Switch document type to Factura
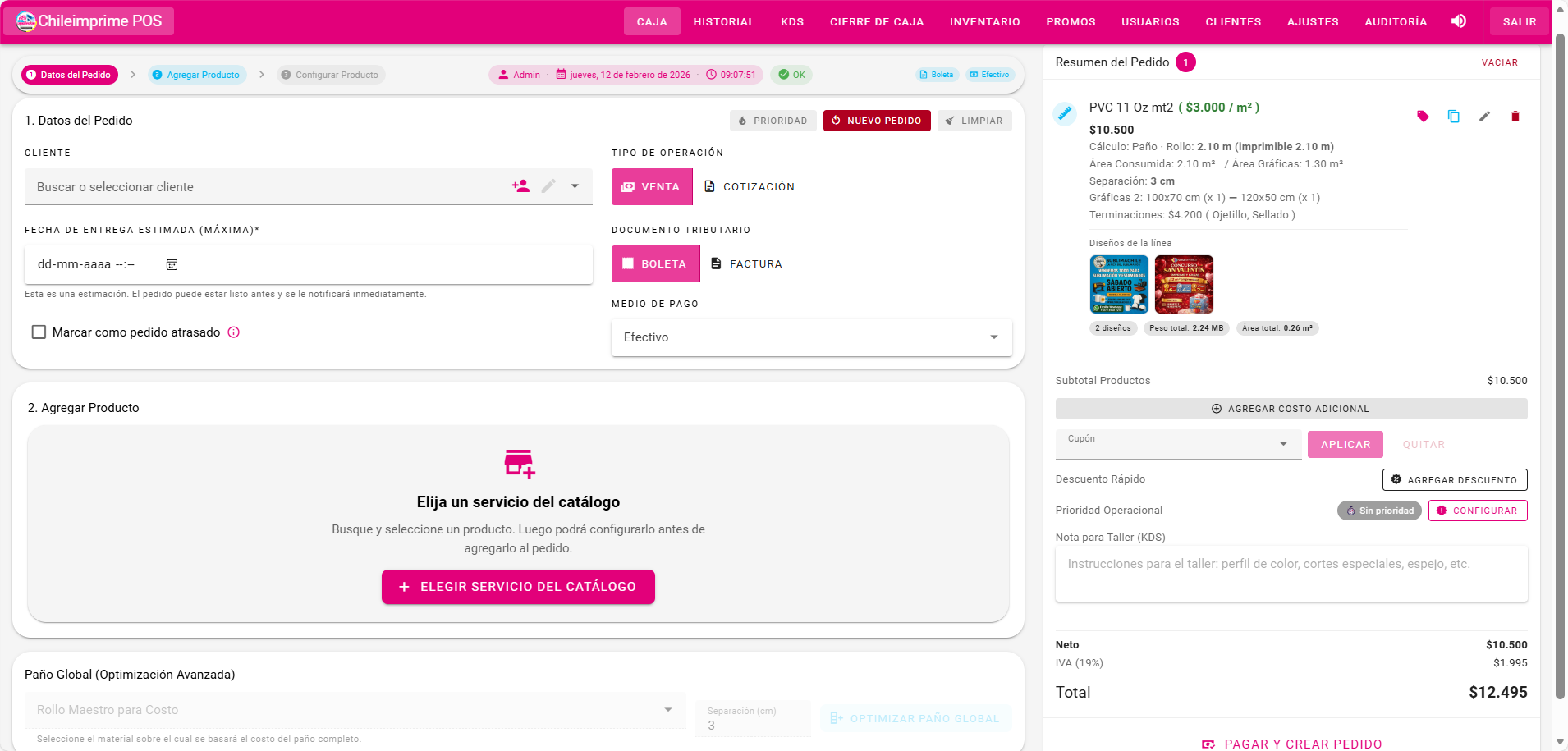This screenshot has width=1568, height=751. tap(746, 263)
